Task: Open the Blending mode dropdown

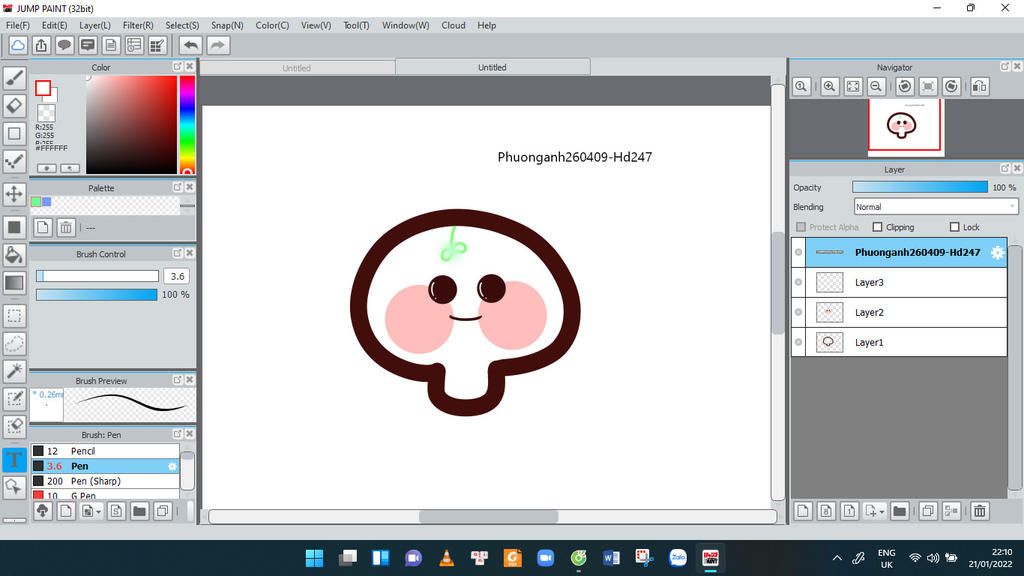Action: pos(935,207)
